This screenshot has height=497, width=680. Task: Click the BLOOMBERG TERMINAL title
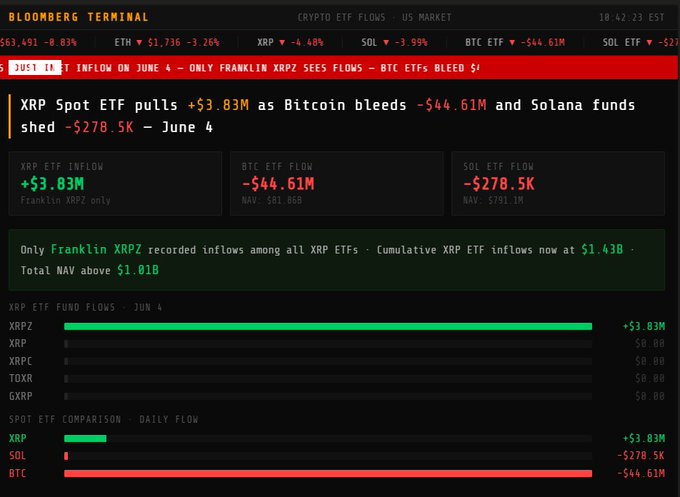click(x=78, y=17)
